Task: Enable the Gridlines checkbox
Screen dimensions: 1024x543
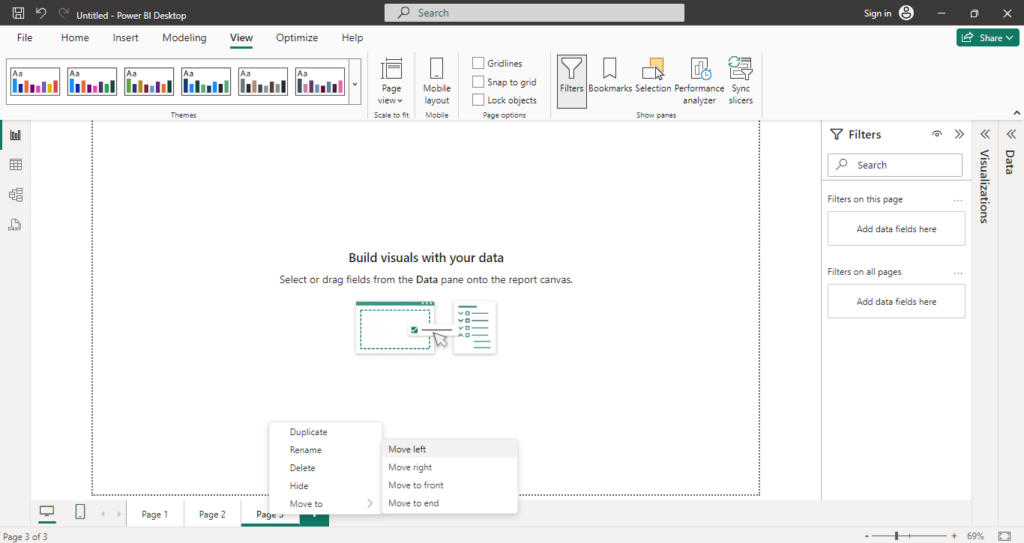Action: point(478,63)
